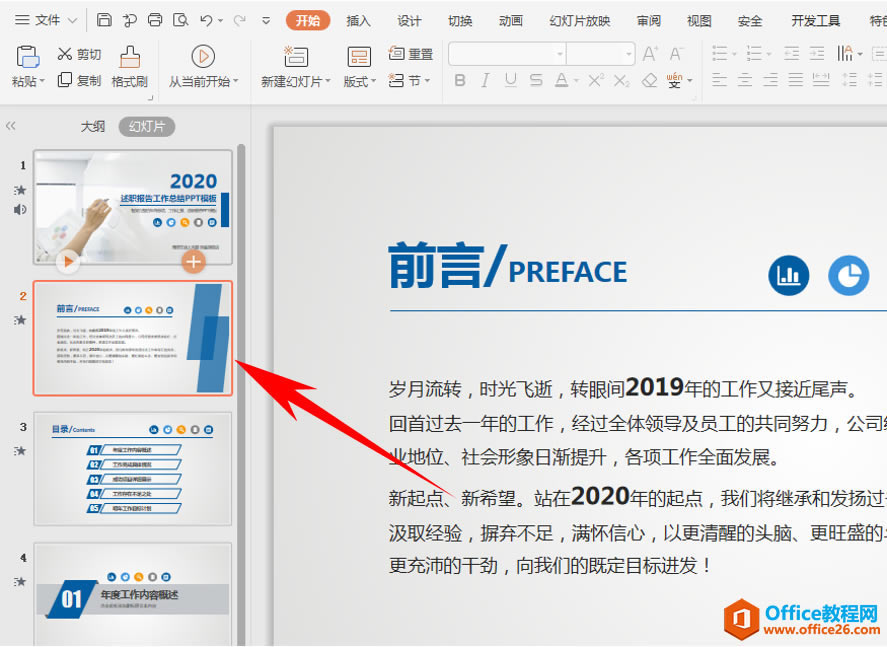Toggle Underline formatting button
Viewport: 887px width, 647px height.
510,80
